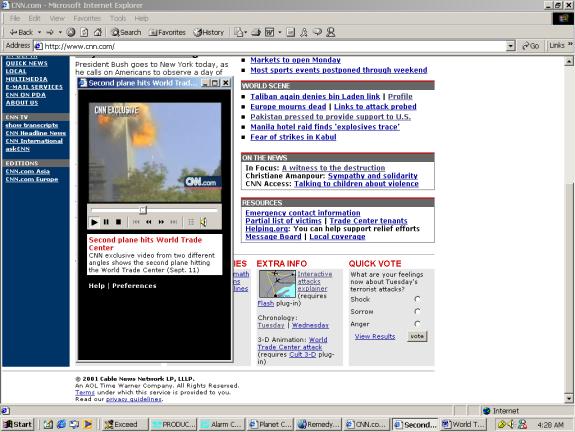This screenshot has width=575, height=432.
Task: Click the rewind button in the player
Action: click(149, 222)
